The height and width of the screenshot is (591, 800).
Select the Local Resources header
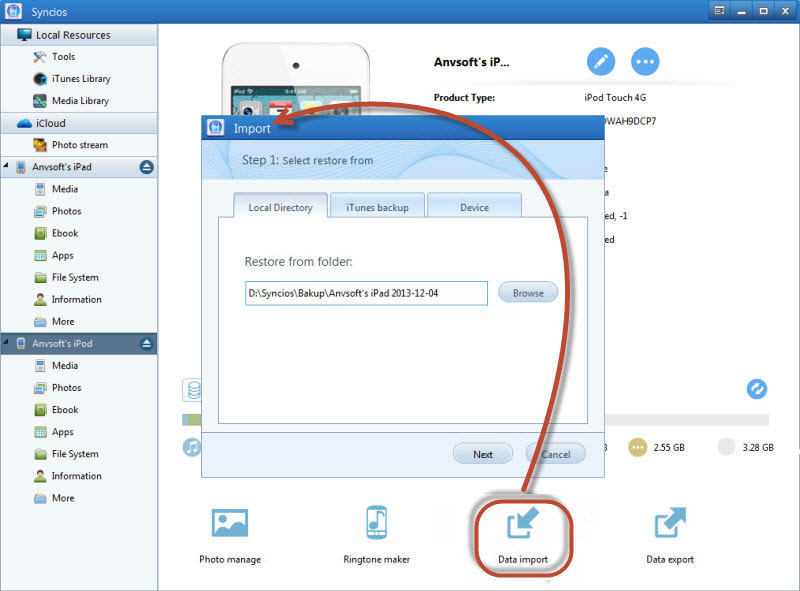(79, 35)
